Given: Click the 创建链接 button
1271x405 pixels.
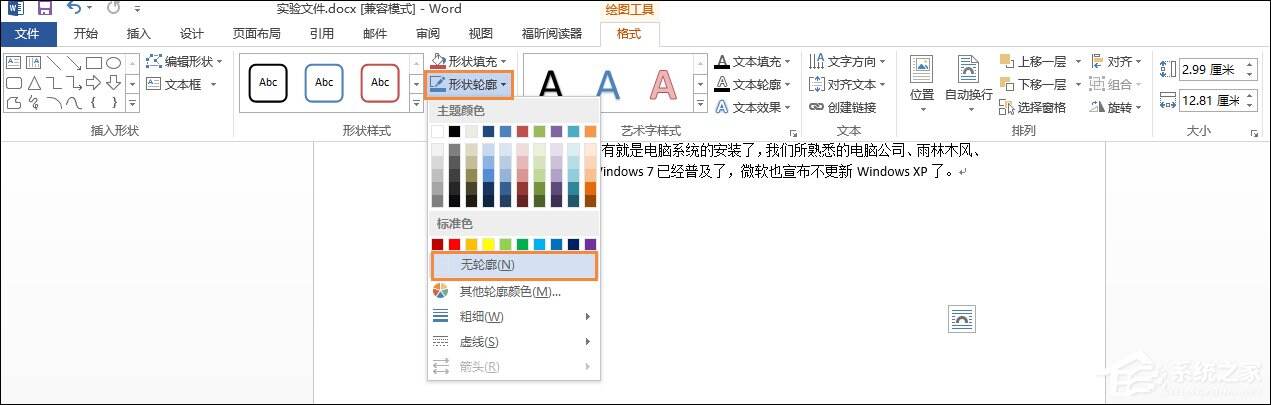Looking at the screenshot, I should tap(843, 107).
